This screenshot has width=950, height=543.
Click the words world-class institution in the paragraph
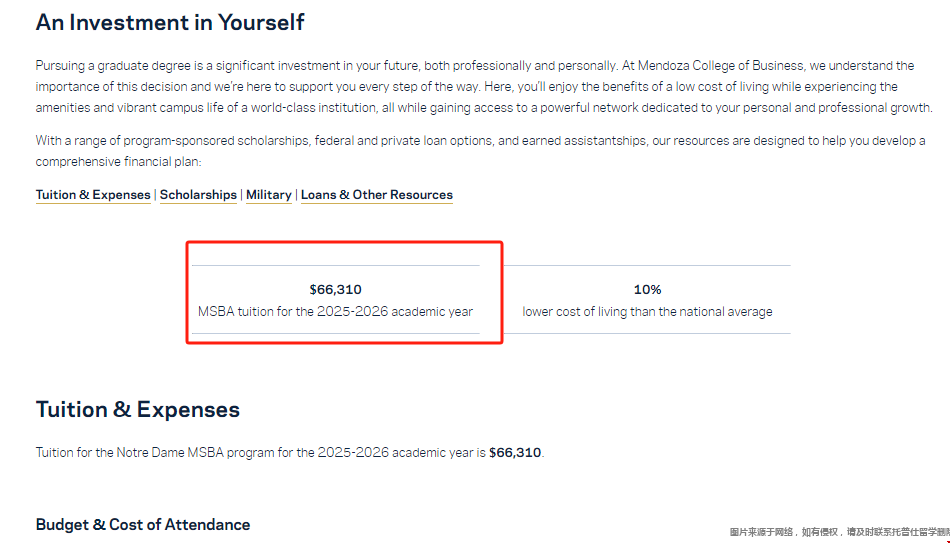pyautogui.click(x=309, y=108)
